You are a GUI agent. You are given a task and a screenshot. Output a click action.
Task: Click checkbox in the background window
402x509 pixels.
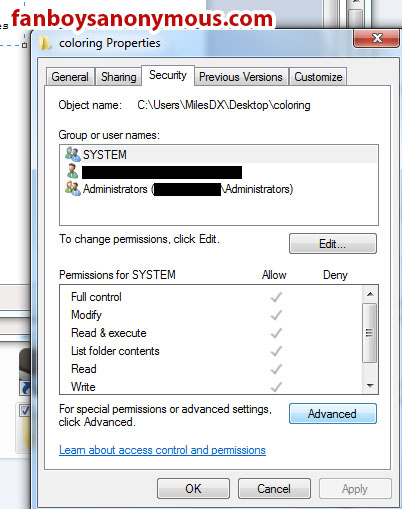tap(25, 410)
